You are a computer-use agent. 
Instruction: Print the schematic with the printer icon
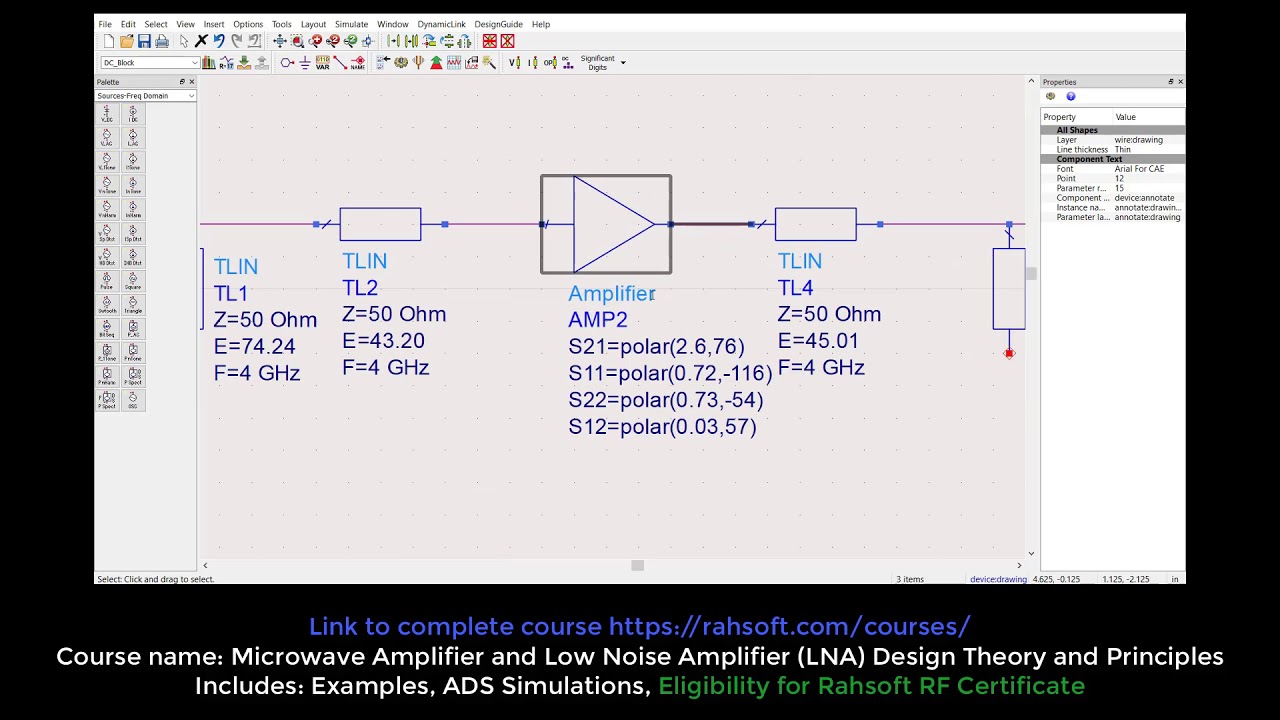[162, 41]
